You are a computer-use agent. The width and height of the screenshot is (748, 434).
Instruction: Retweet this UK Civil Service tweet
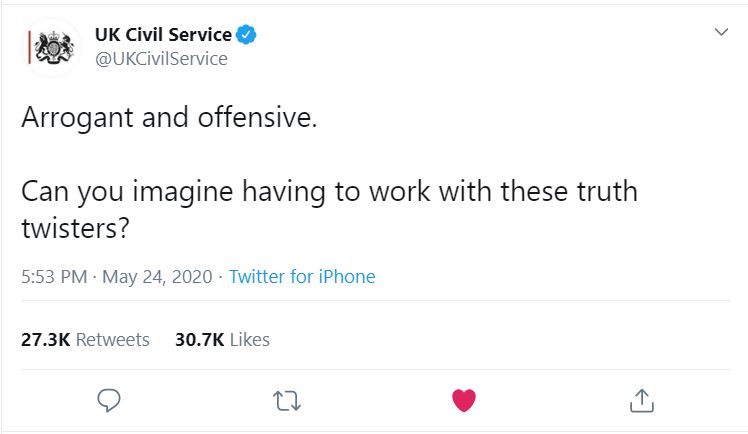[286, 400]
